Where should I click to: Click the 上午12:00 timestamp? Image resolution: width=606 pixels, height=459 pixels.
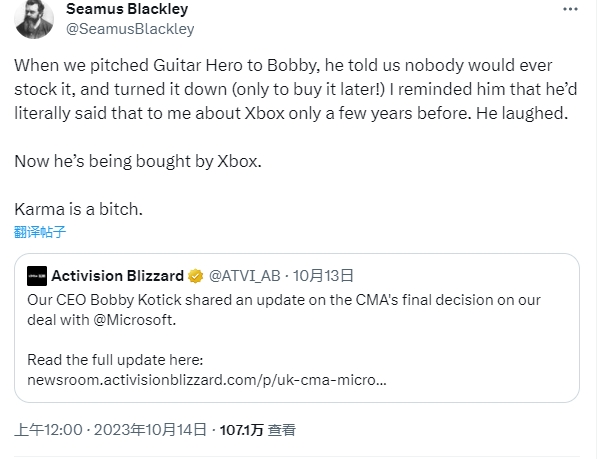coord(47,430)
